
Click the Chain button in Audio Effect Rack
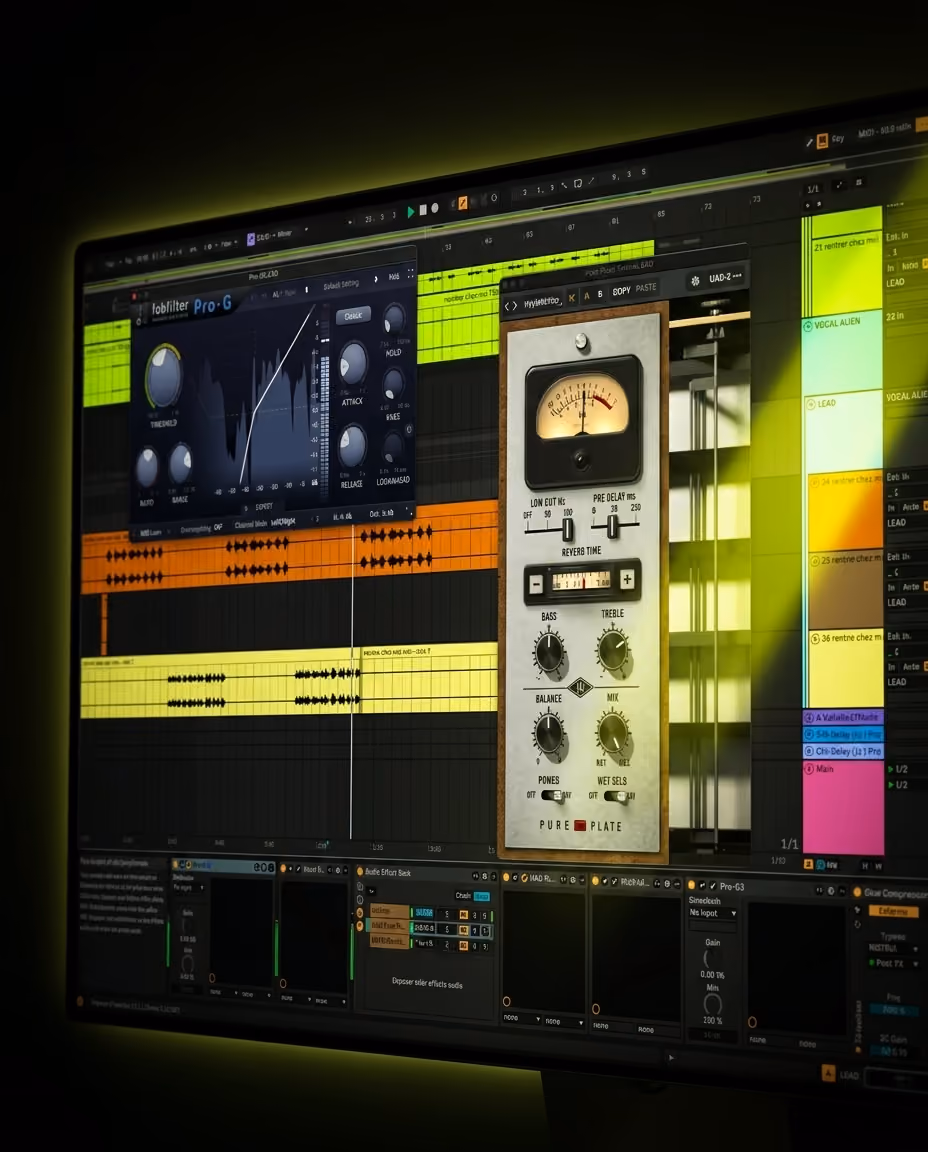point(463,896)
